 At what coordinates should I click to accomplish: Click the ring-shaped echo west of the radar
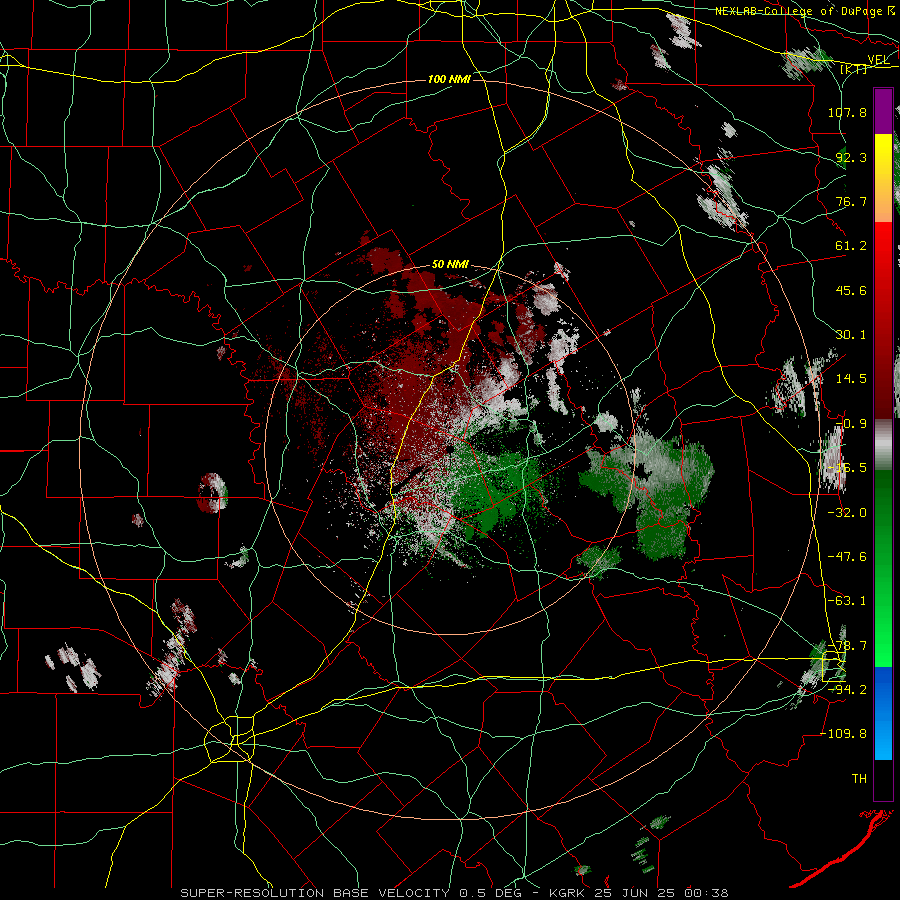tap(212, 492)
